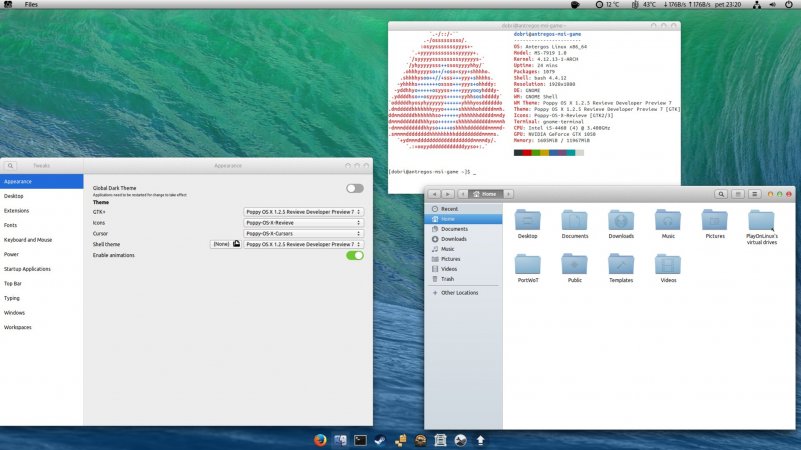Click the search icon in Tweaks window
This screenshot has height=450, width=801.
point(10,165)
